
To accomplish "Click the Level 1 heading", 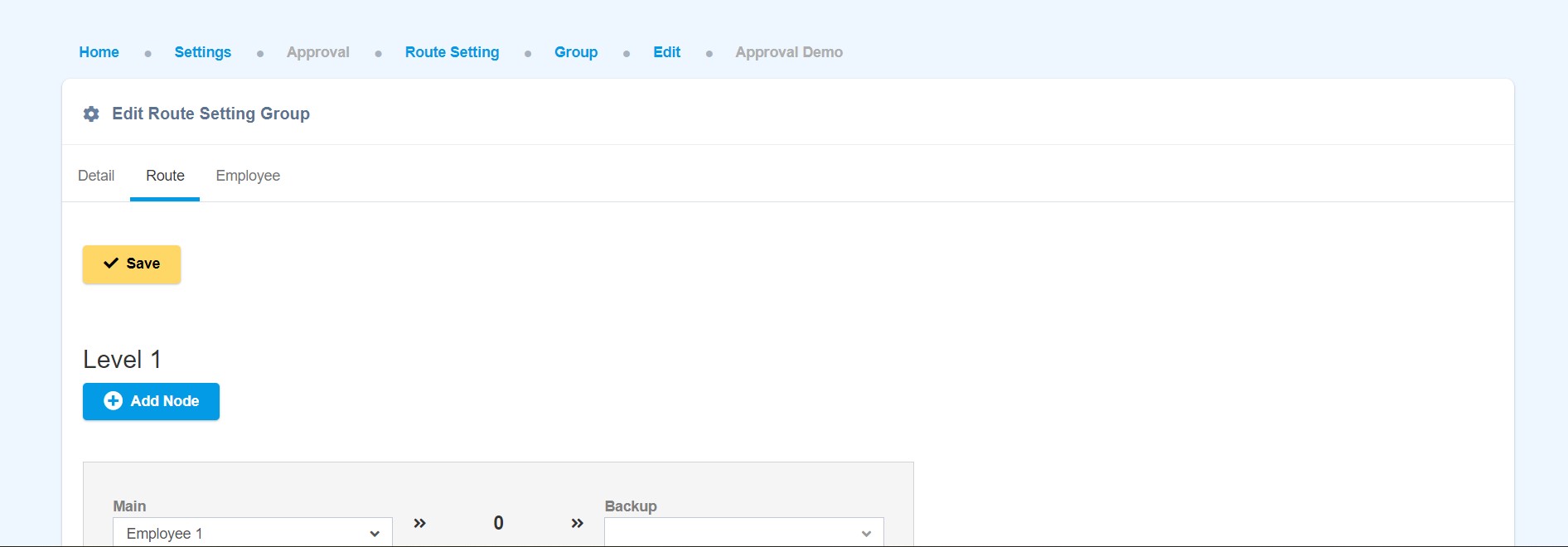I will click(x=122, y=360).
